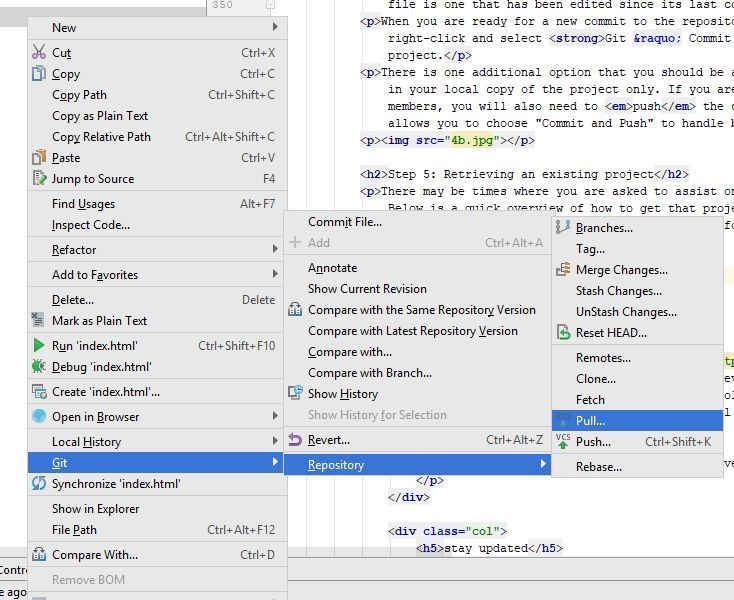Choose Stash Changes... option

pyautogui.click(x=618, y=291)
